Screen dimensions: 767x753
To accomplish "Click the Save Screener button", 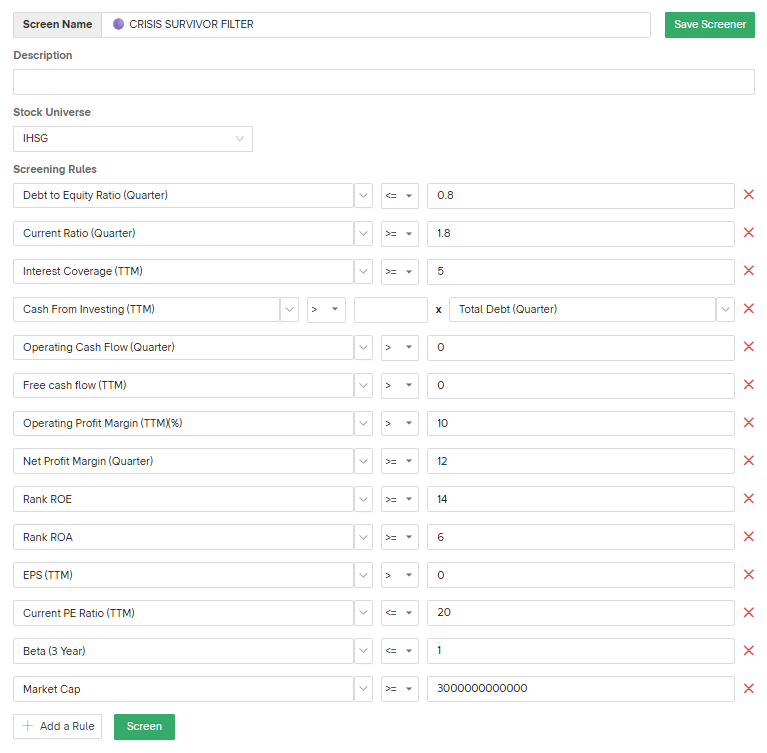I will (x=709, y=25).
